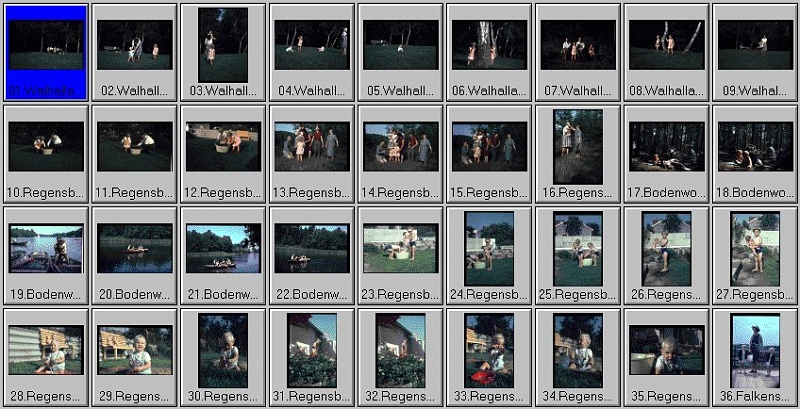Pick thumbnail 30.Regens baby portrait
The height and width of the screenshot is (409, 800).
[x=223, y=350]
